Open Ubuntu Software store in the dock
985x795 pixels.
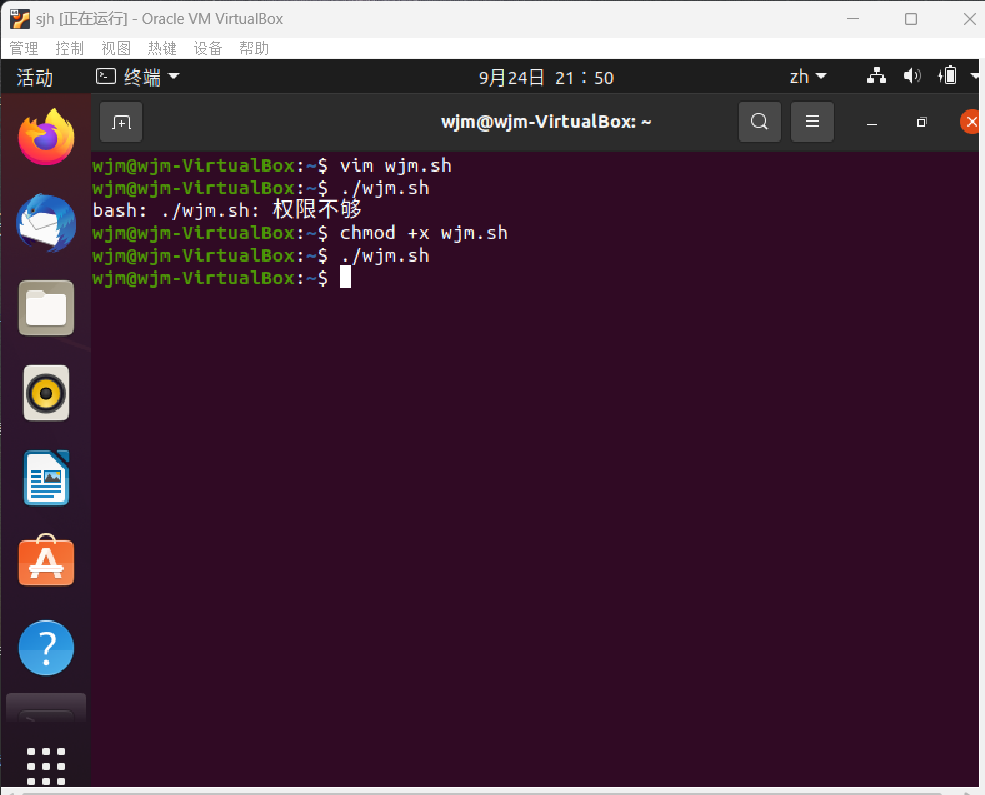46,561
